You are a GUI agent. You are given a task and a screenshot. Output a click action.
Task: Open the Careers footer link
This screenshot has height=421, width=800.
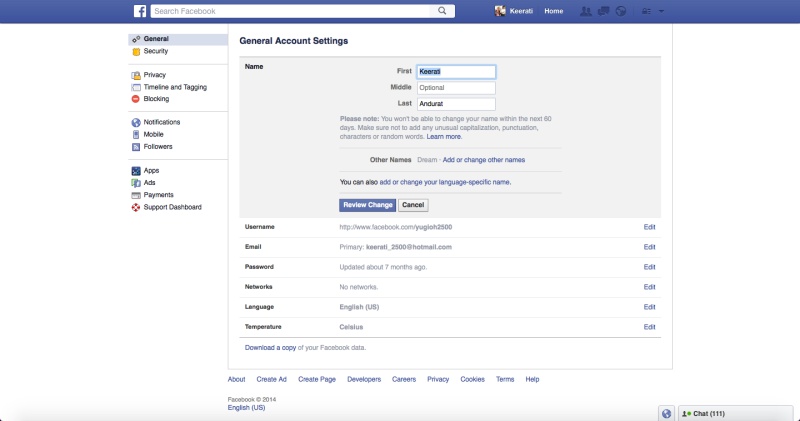pyautogui.click(x=404, y=379)
